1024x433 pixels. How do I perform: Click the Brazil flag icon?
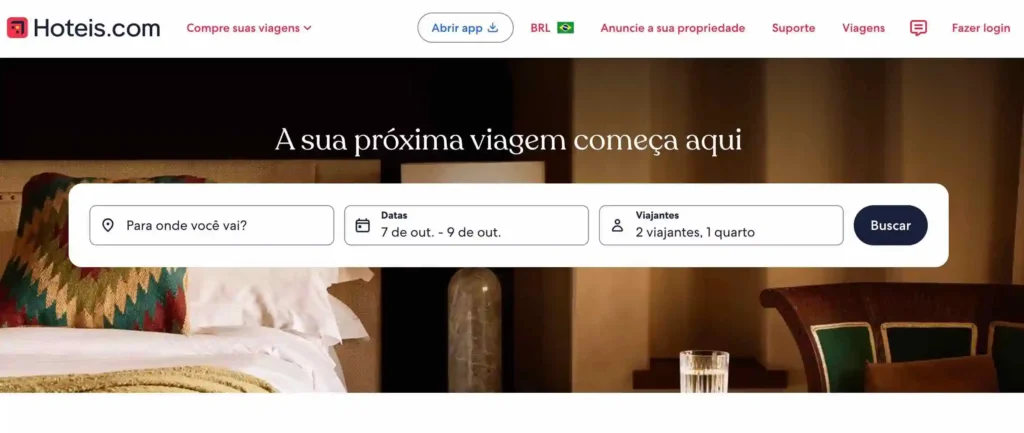[566, 28]
